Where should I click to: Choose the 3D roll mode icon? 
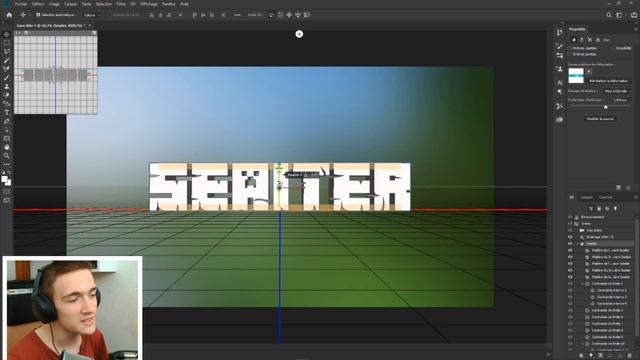tap(280, 15)
